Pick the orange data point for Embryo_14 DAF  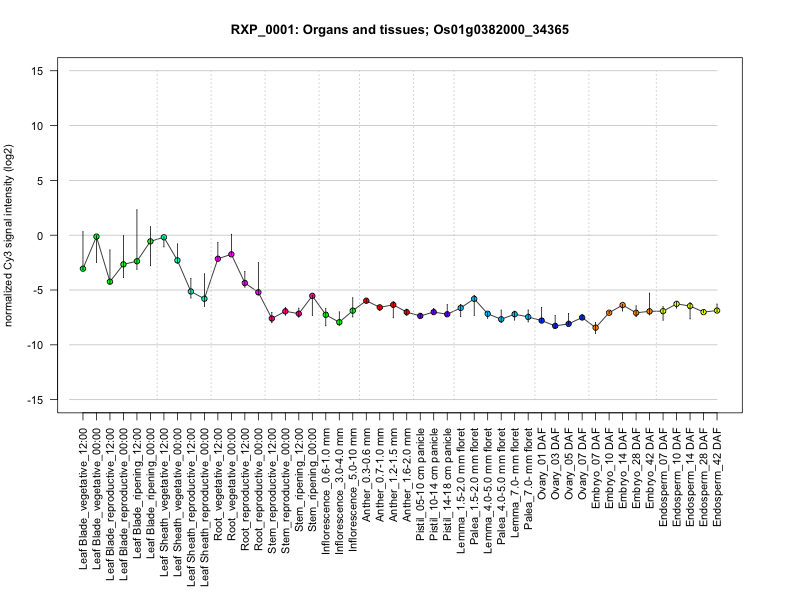622,305
